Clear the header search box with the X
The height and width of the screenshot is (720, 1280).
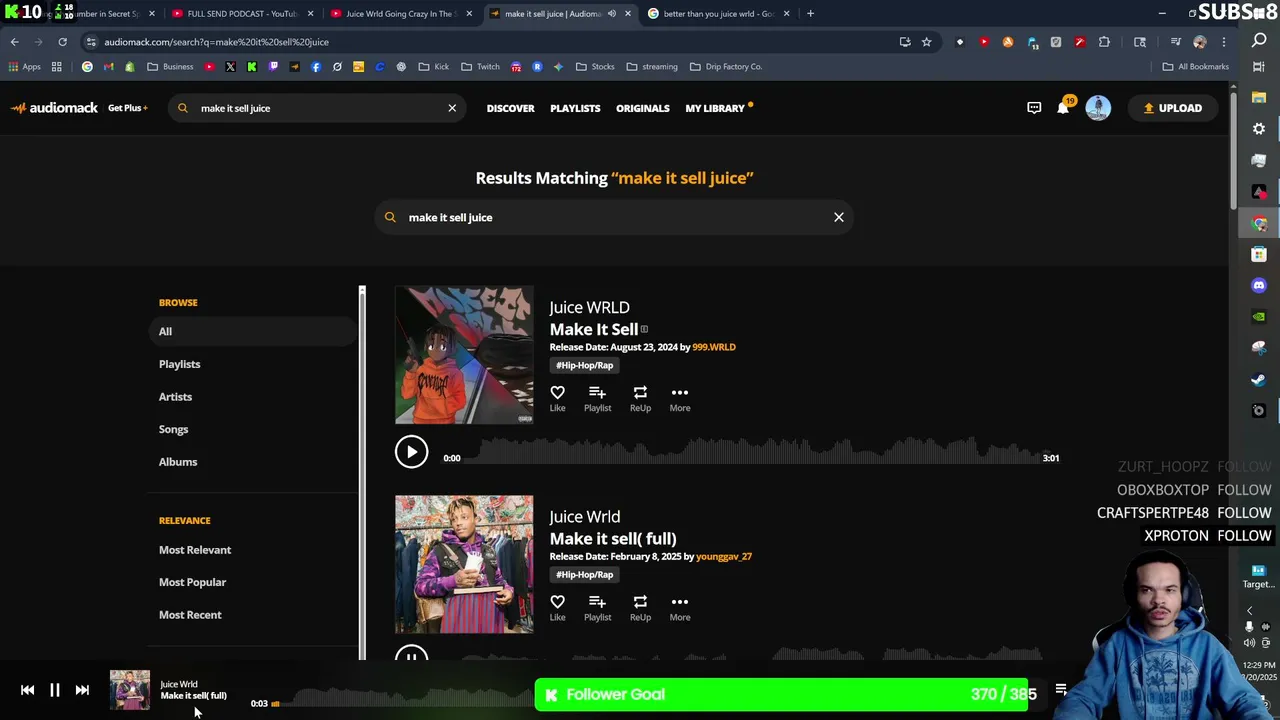[452, 108]
